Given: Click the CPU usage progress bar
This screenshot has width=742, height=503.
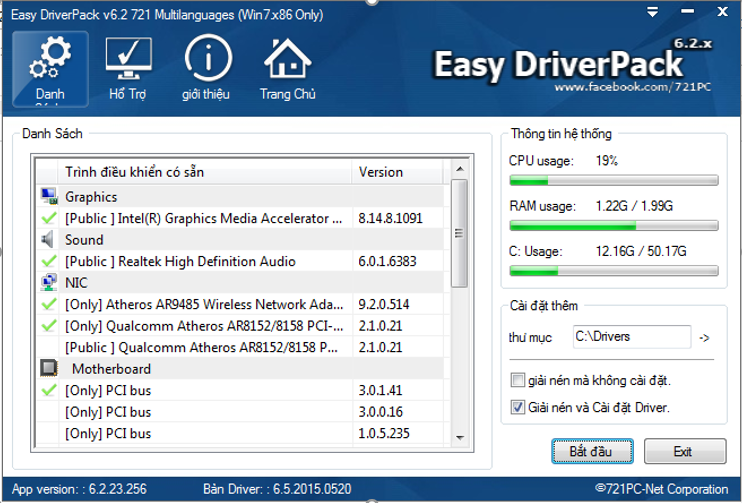Looking at the screenshot, I should pyautogui.click(x=614, y=180).
